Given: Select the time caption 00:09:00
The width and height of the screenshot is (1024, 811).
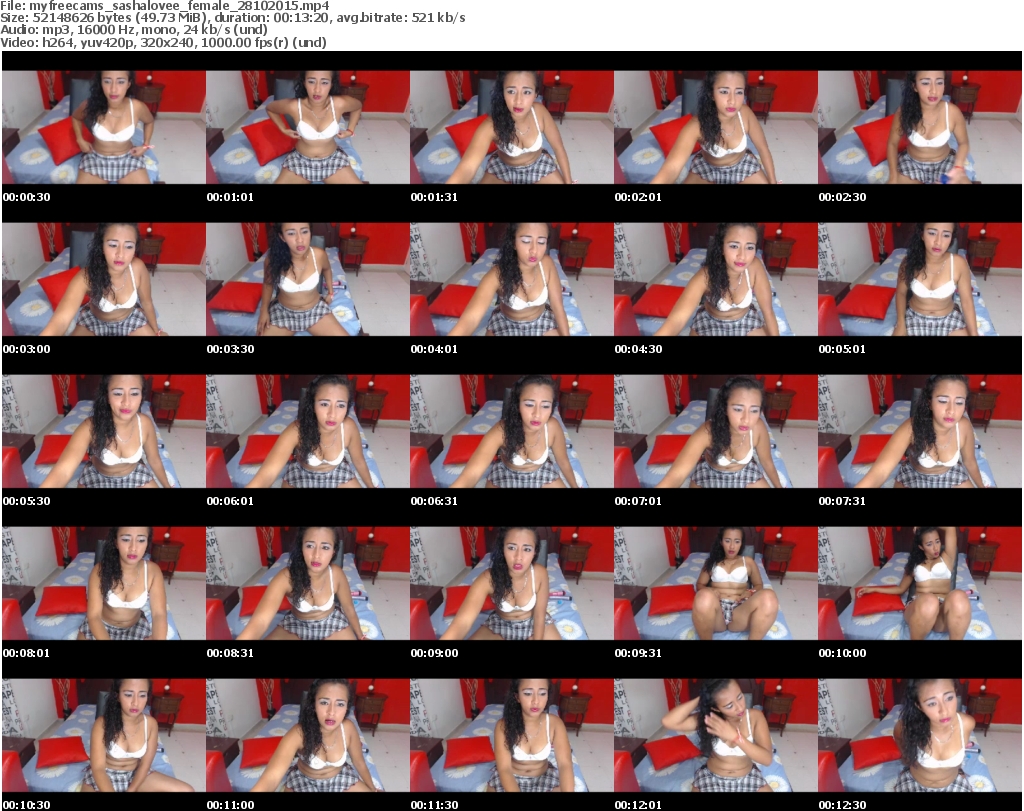Looking at the screenshot, I should (x=434, y=653).
